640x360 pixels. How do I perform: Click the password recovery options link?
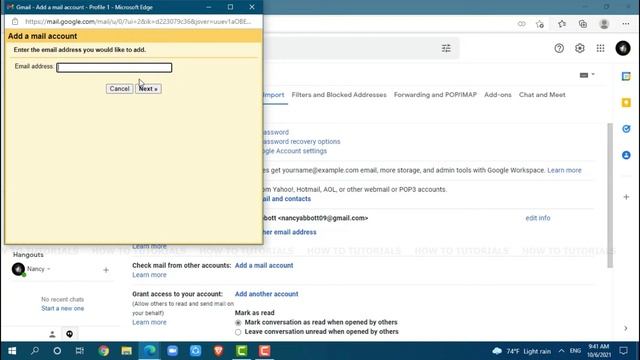[301, 142]
